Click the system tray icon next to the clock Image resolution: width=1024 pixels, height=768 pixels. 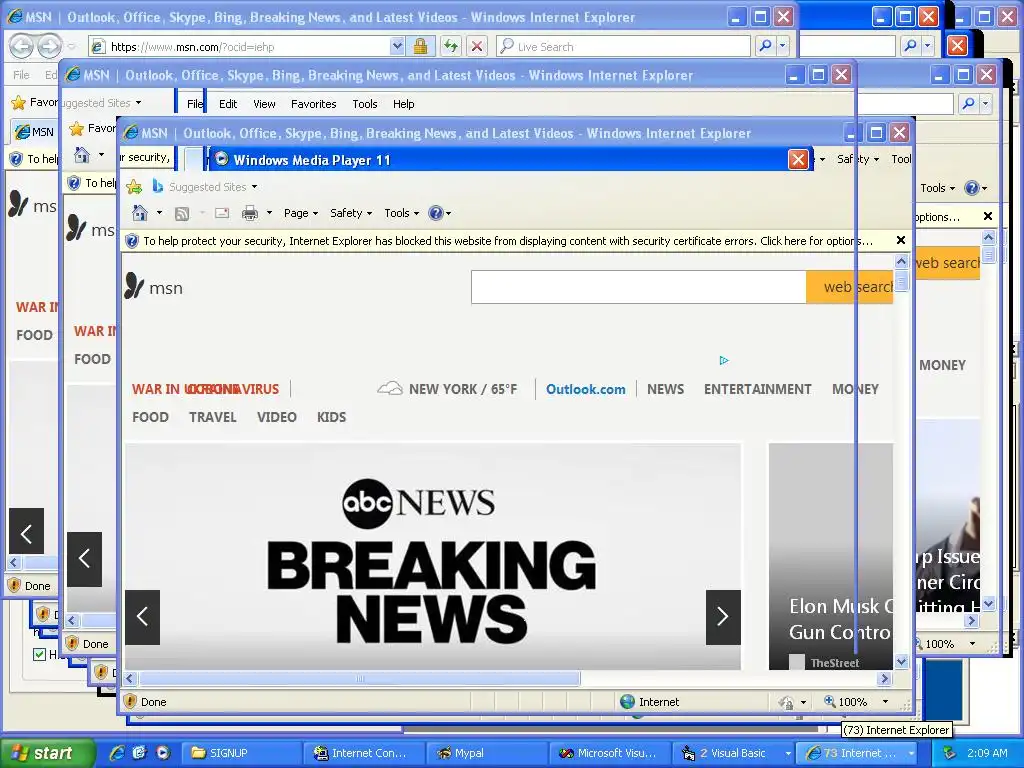click(950, 753)
